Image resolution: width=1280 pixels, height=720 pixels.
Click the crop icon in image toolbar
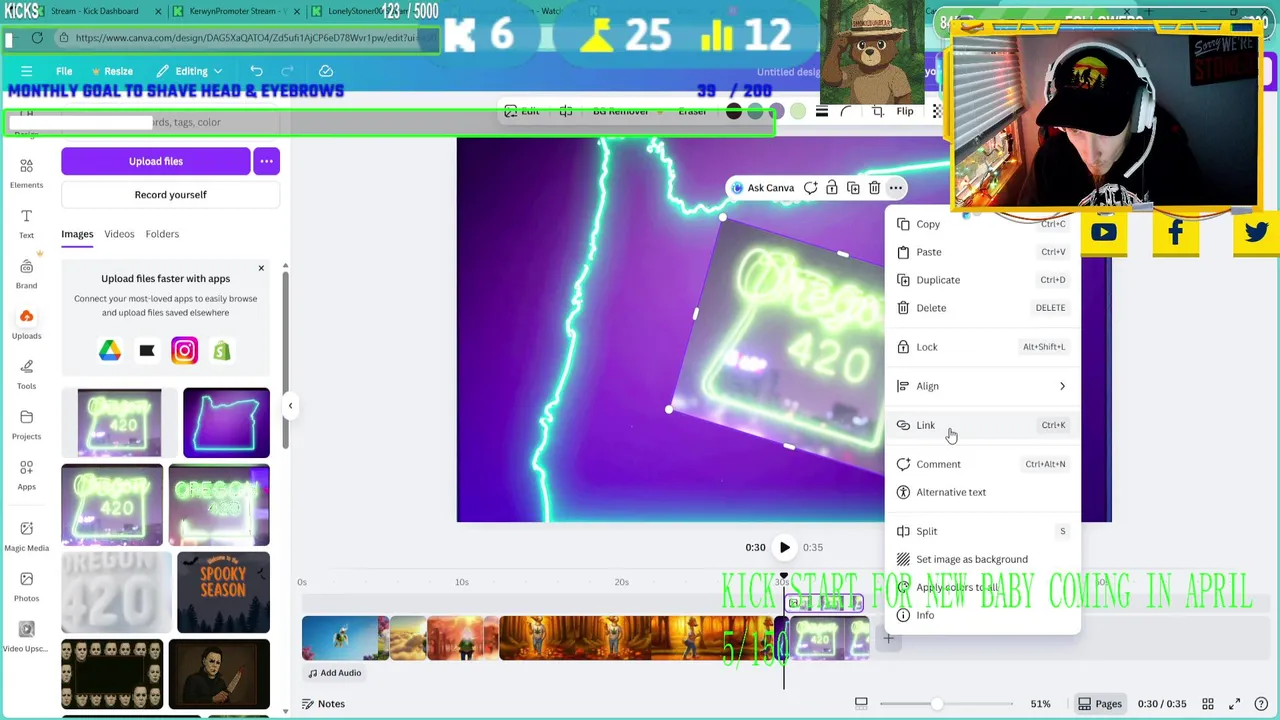[x=878, y=112]
